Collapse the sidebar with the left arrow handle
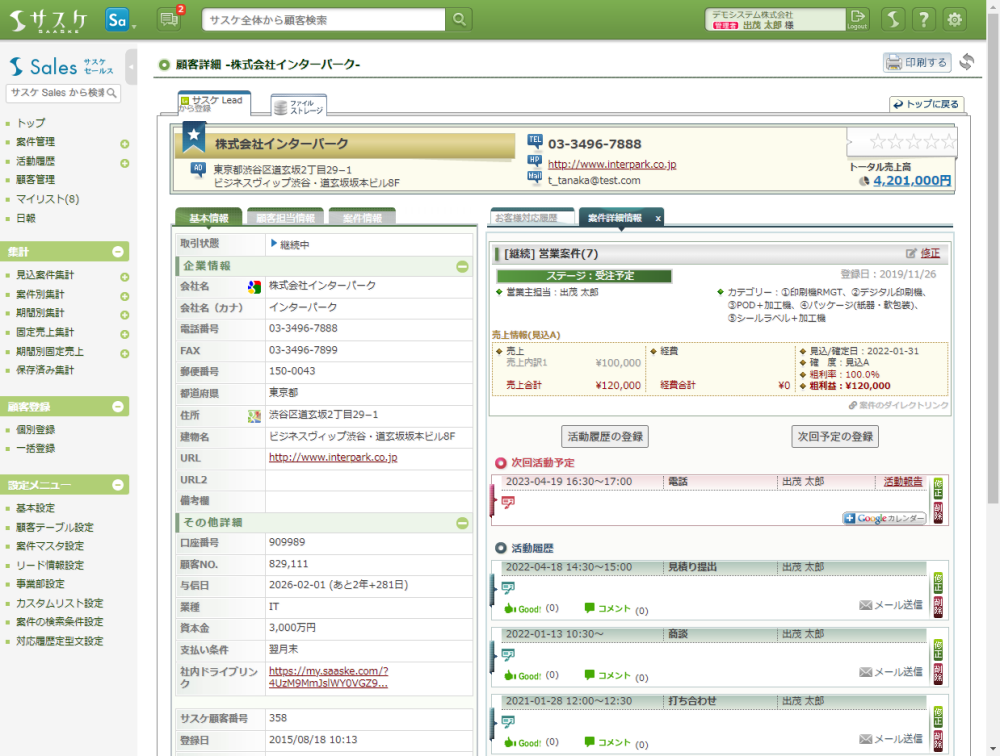This screenshot has width=1000, height=756. pos(132,67)
